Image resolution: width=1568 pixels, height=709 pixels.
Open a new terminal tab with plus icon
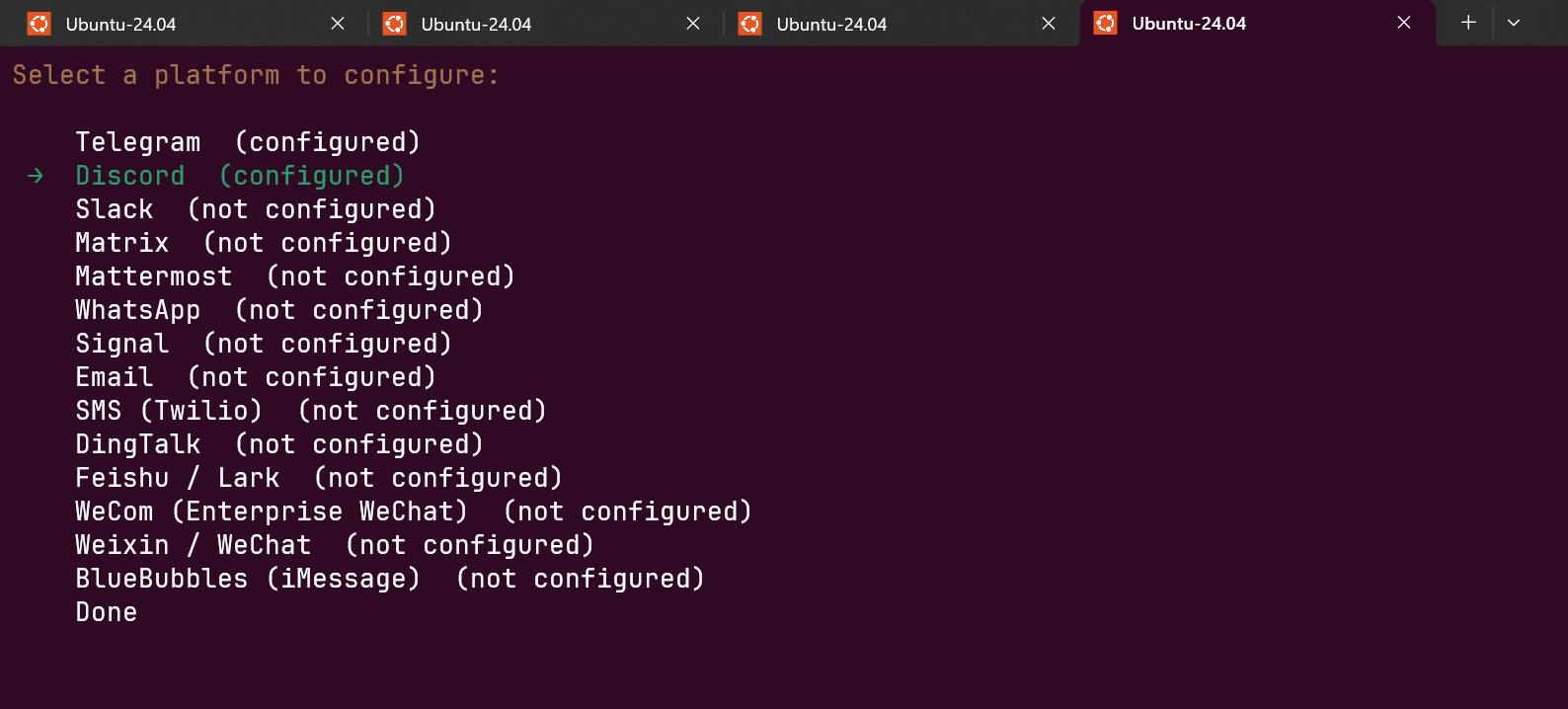coord(1468,23)
